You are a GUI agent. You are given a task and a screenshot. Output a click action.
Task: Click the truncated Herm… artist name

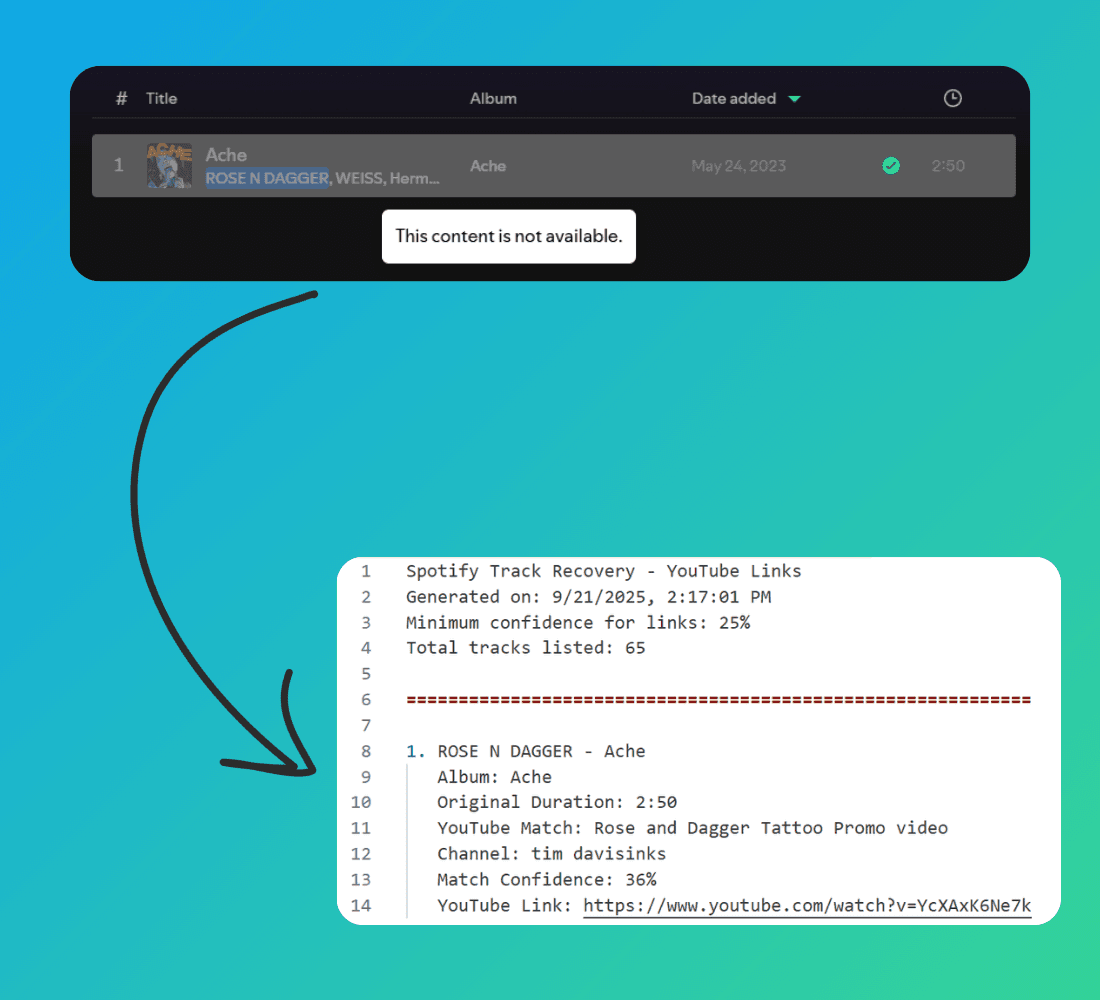pos(414,178)
